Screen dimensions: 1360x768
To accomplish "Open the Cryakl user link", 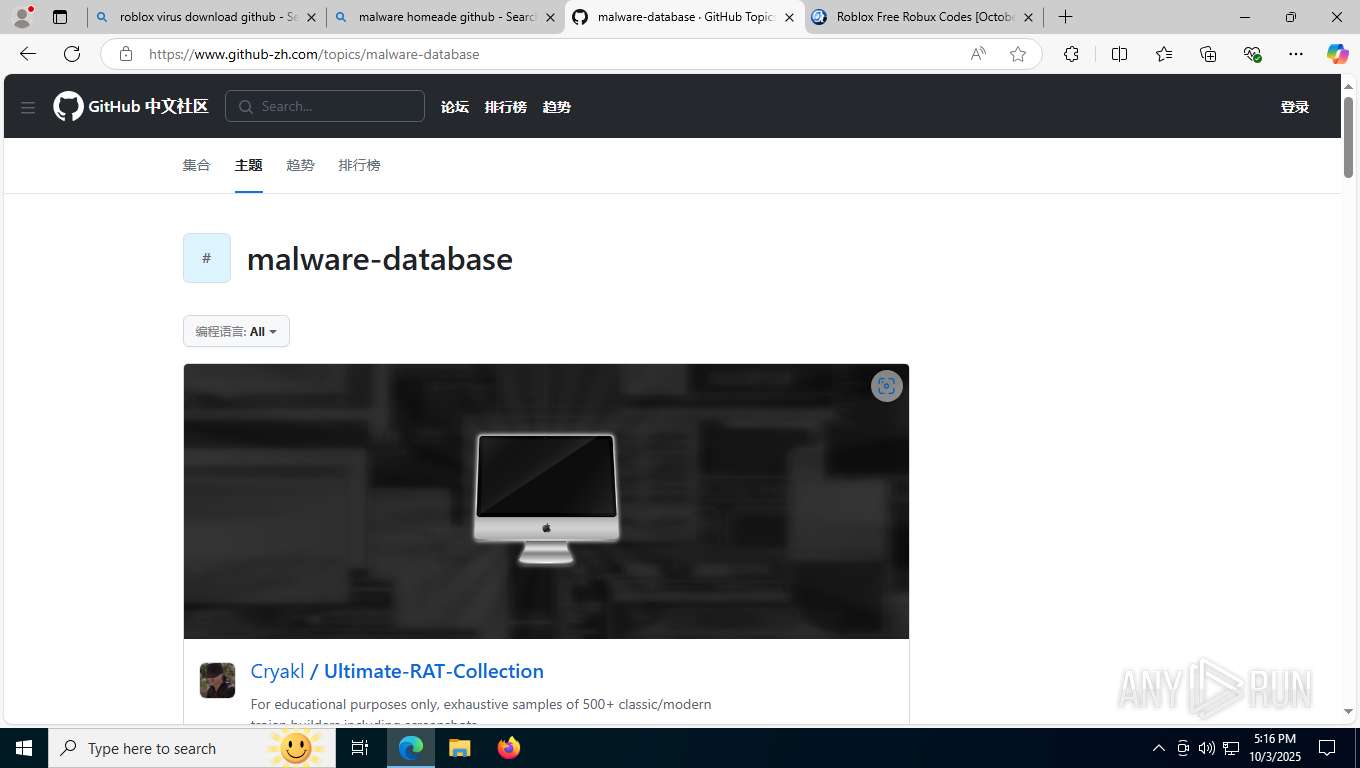I will (277, 671).
